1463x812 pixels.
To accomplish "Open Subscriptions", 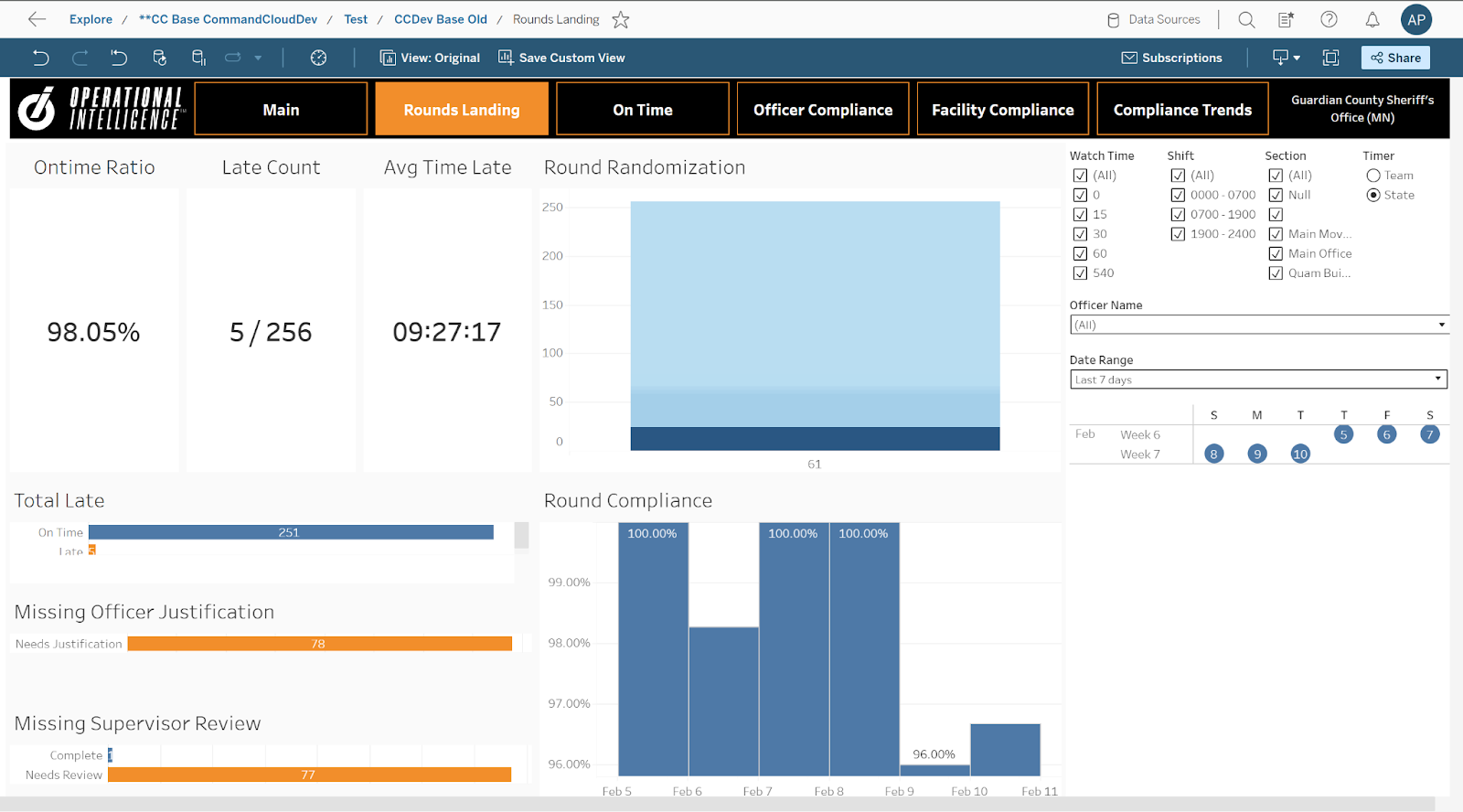I will pos(1172,58).
